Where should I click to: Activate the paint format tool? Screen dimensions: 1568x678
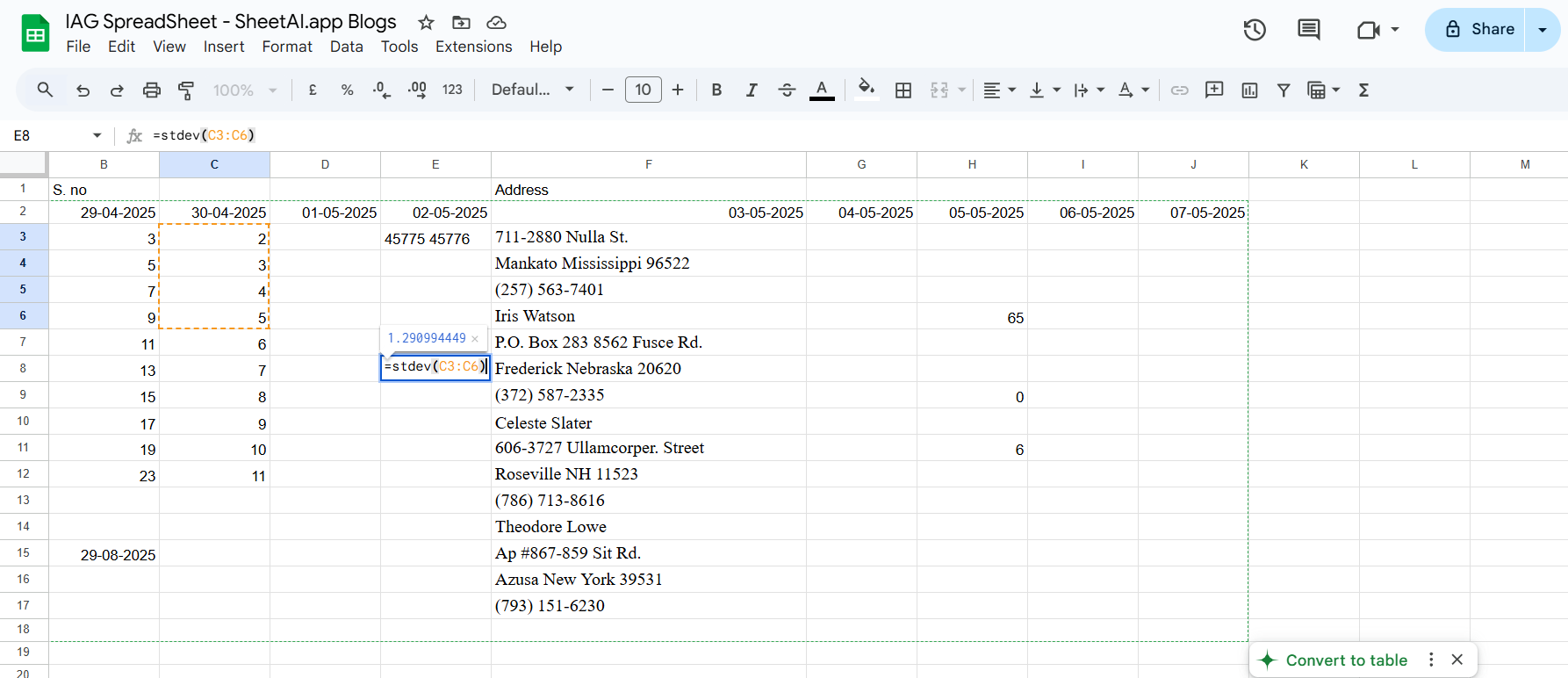click(186, 90)
